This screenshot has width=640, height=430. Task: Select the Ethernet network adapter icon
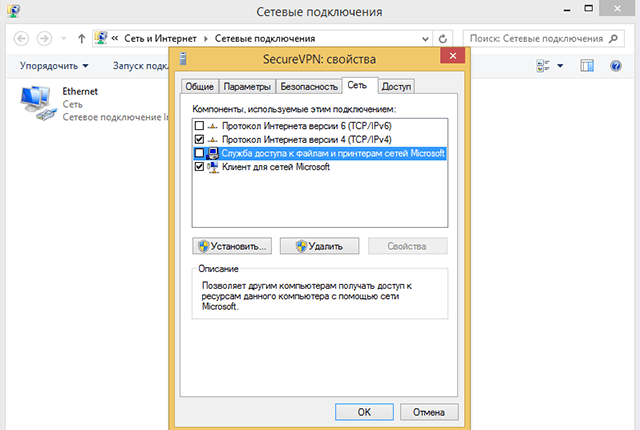[38, 103]
